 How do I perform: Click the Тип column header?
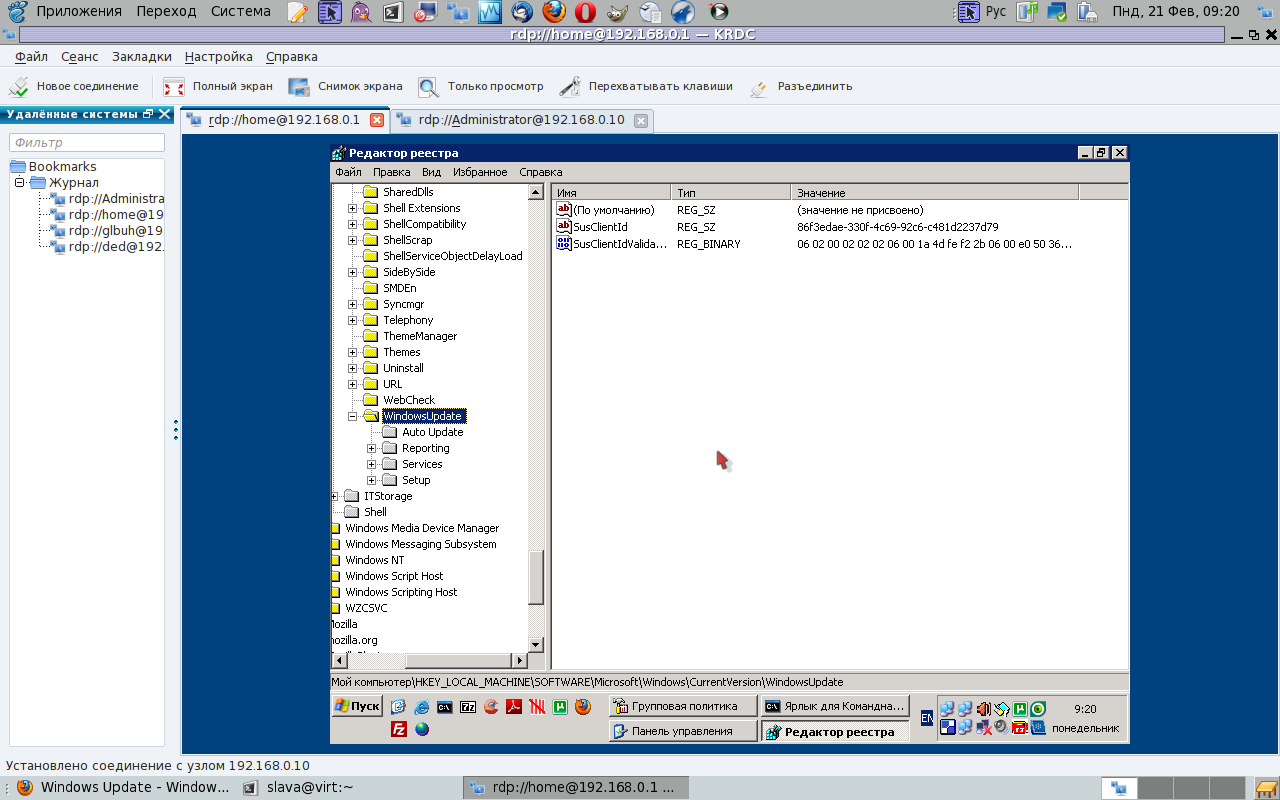tap(731, 192)
